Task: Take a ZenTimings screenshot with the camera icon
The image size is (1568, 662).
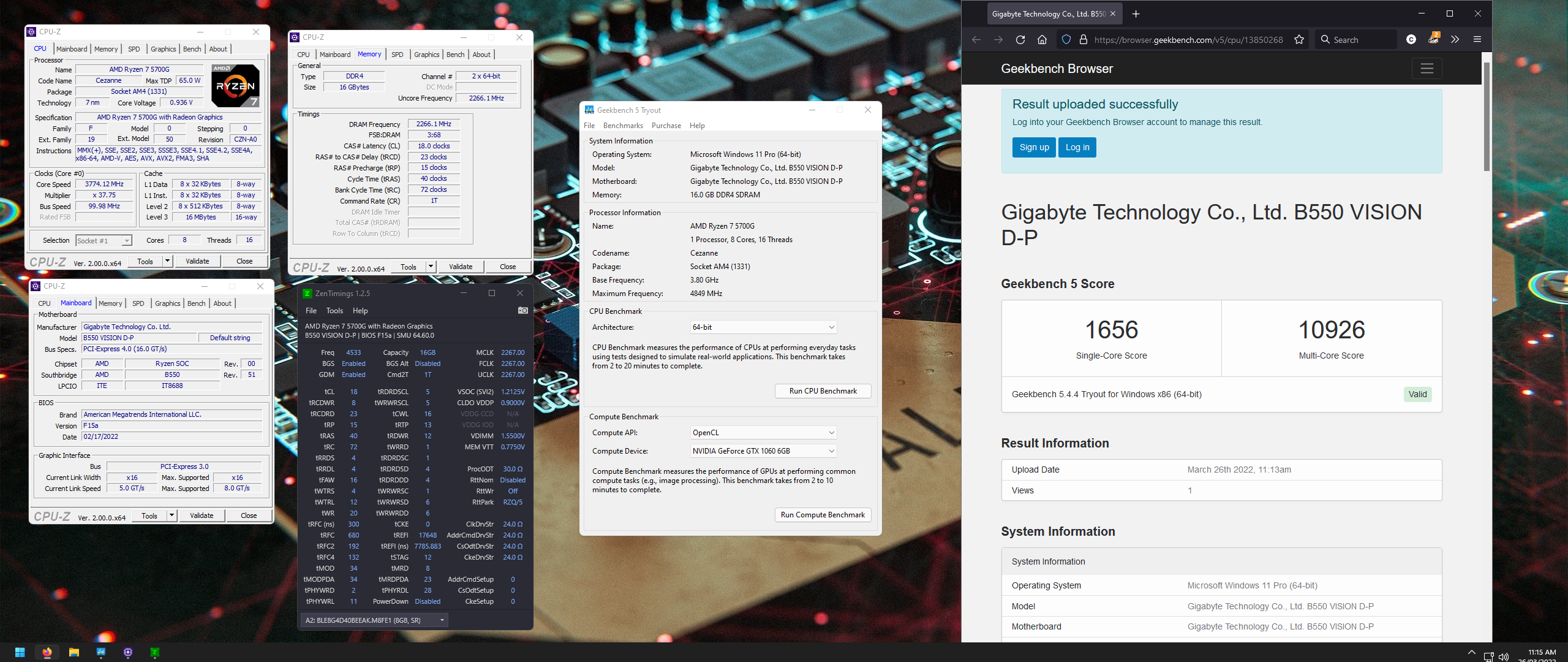Action: [x=522, y=311]
